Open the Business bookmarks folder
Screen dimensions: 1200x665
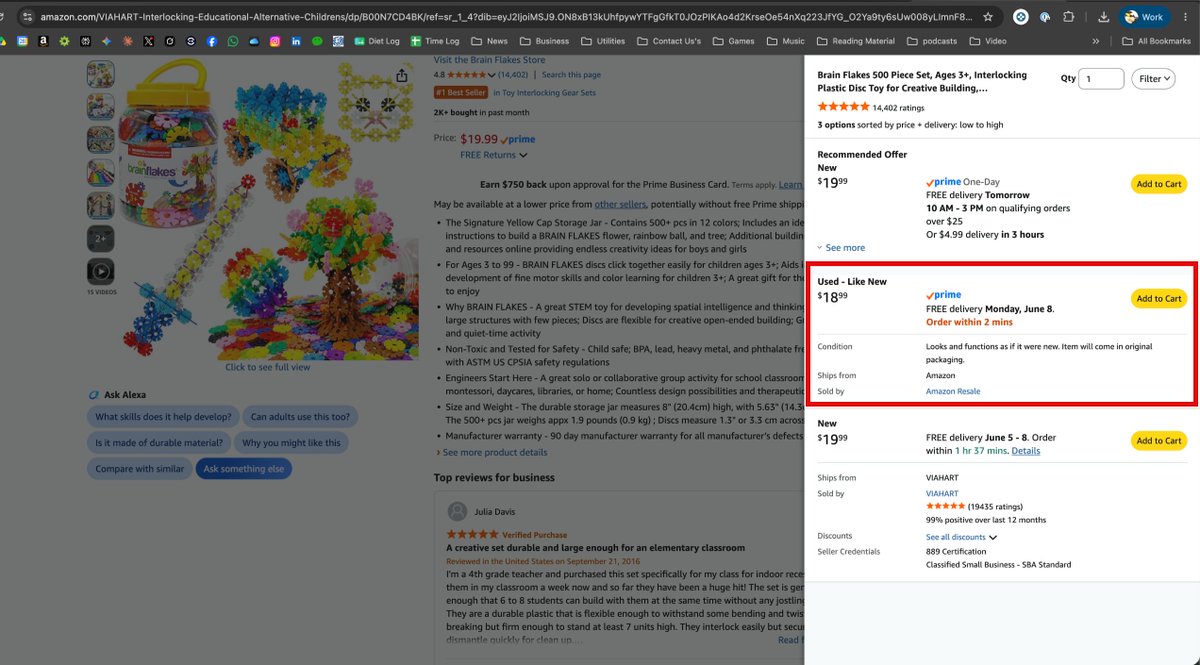point(544,41)
